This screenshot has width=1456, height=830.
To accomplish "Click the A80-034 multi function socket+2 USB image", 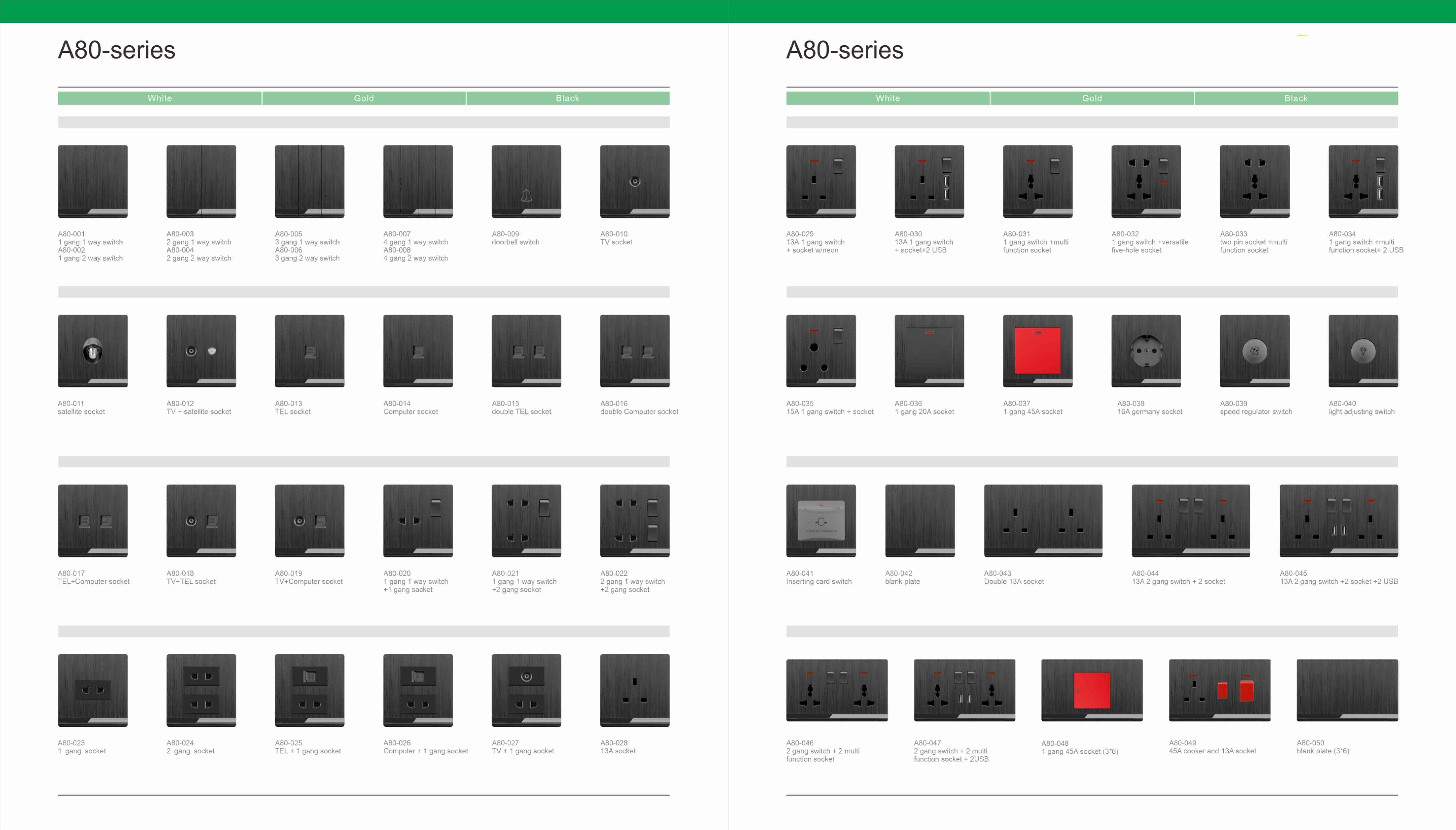I will [x=1363, y=181].
